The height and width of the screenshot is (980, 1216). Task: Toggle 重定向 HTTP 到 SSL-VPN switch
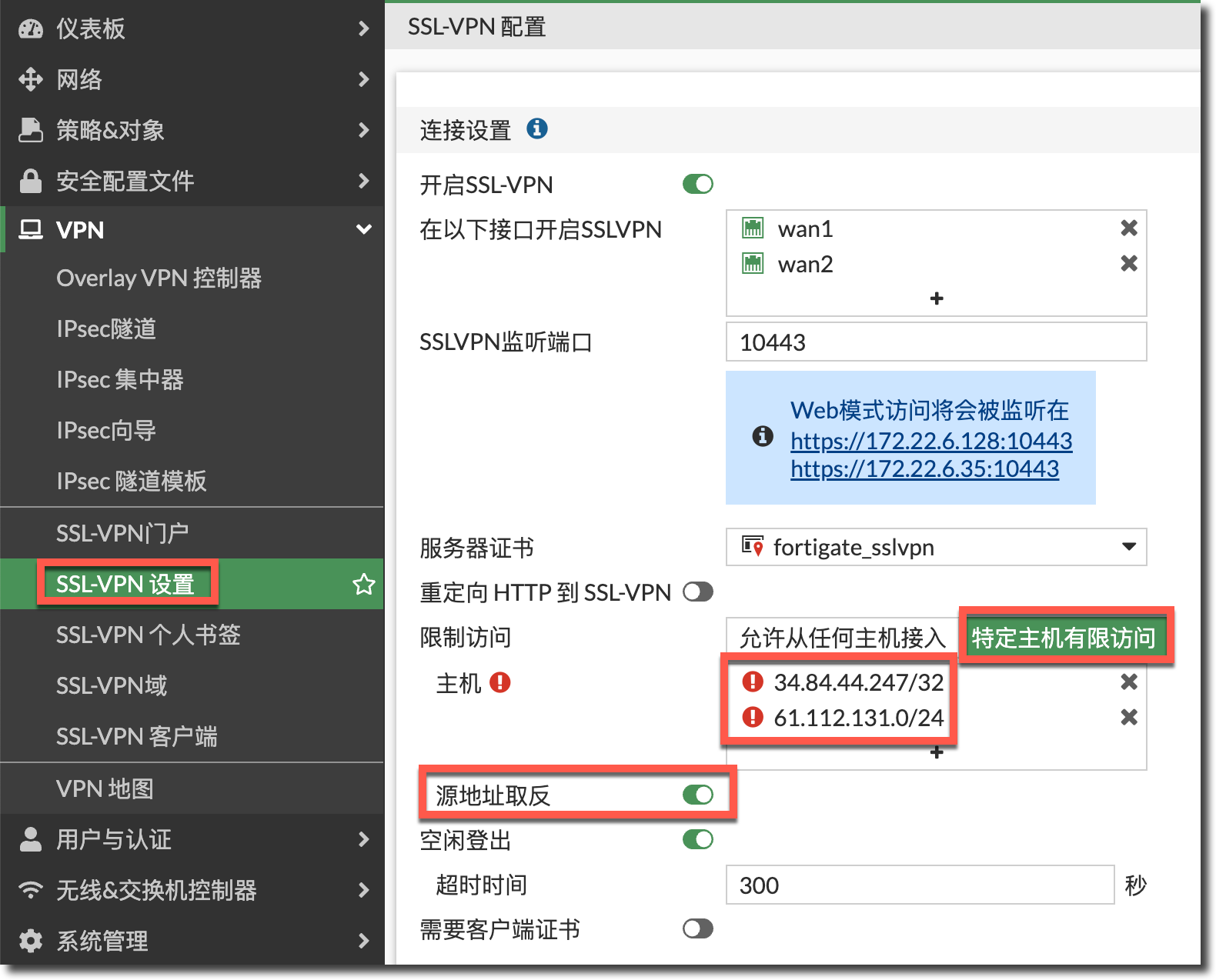coord(698,592)
